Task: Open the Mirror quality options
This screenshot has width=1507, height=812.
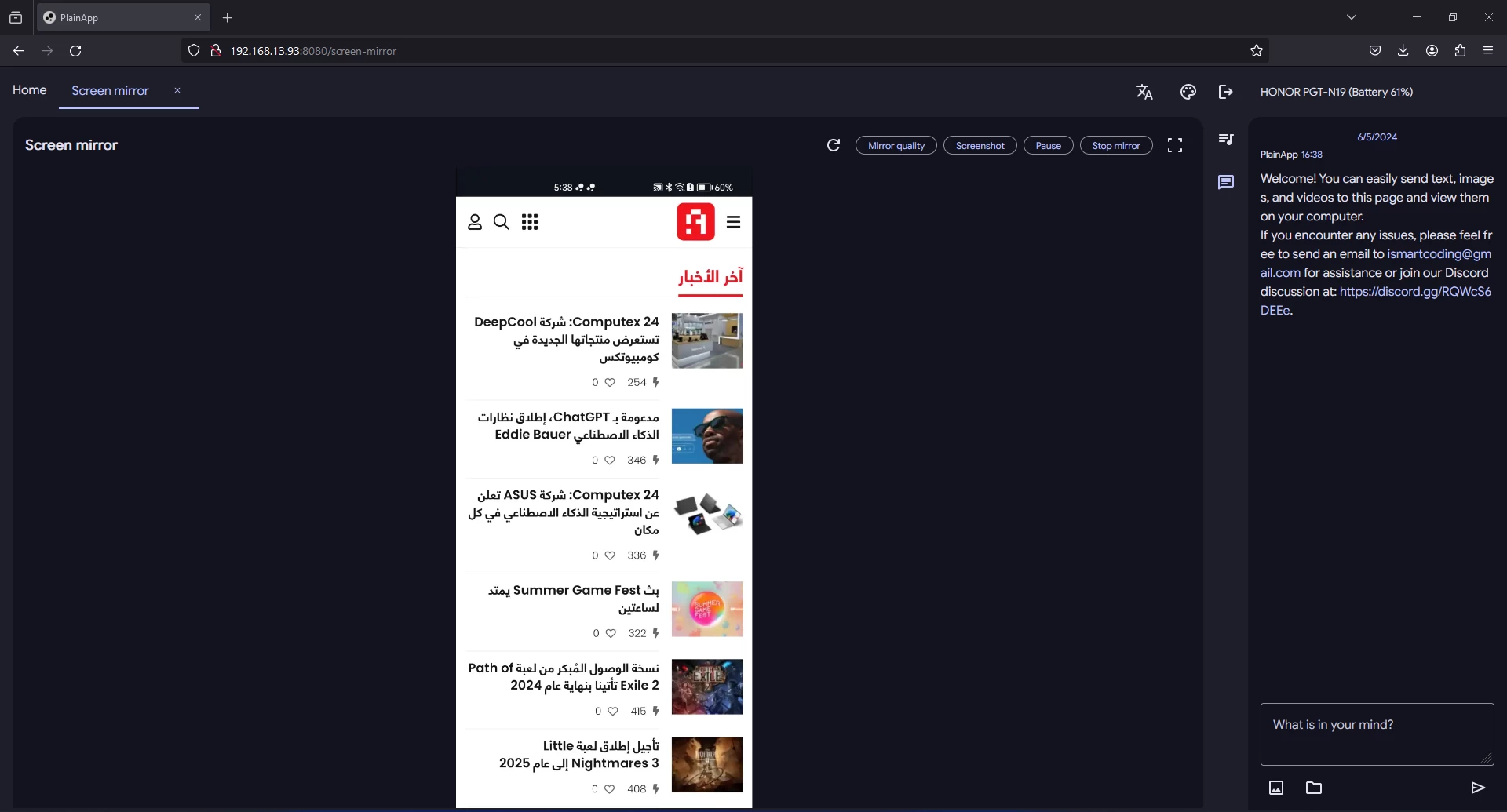Action: [896, 146]
